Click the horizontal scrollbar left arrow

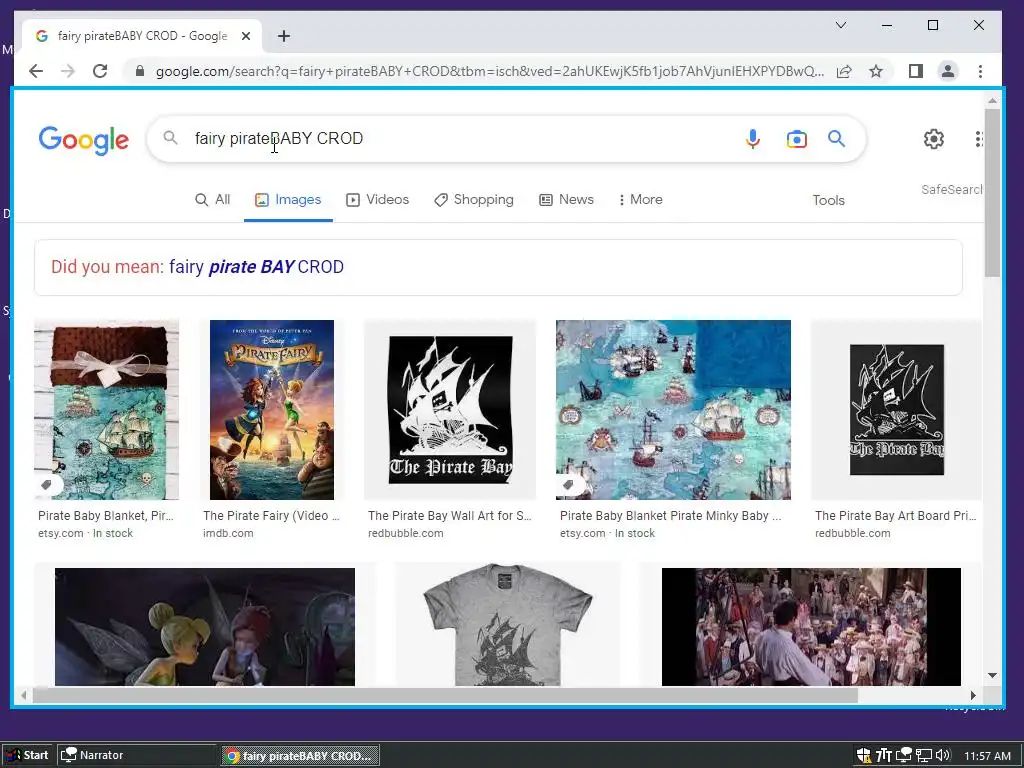tap(24, 696)
